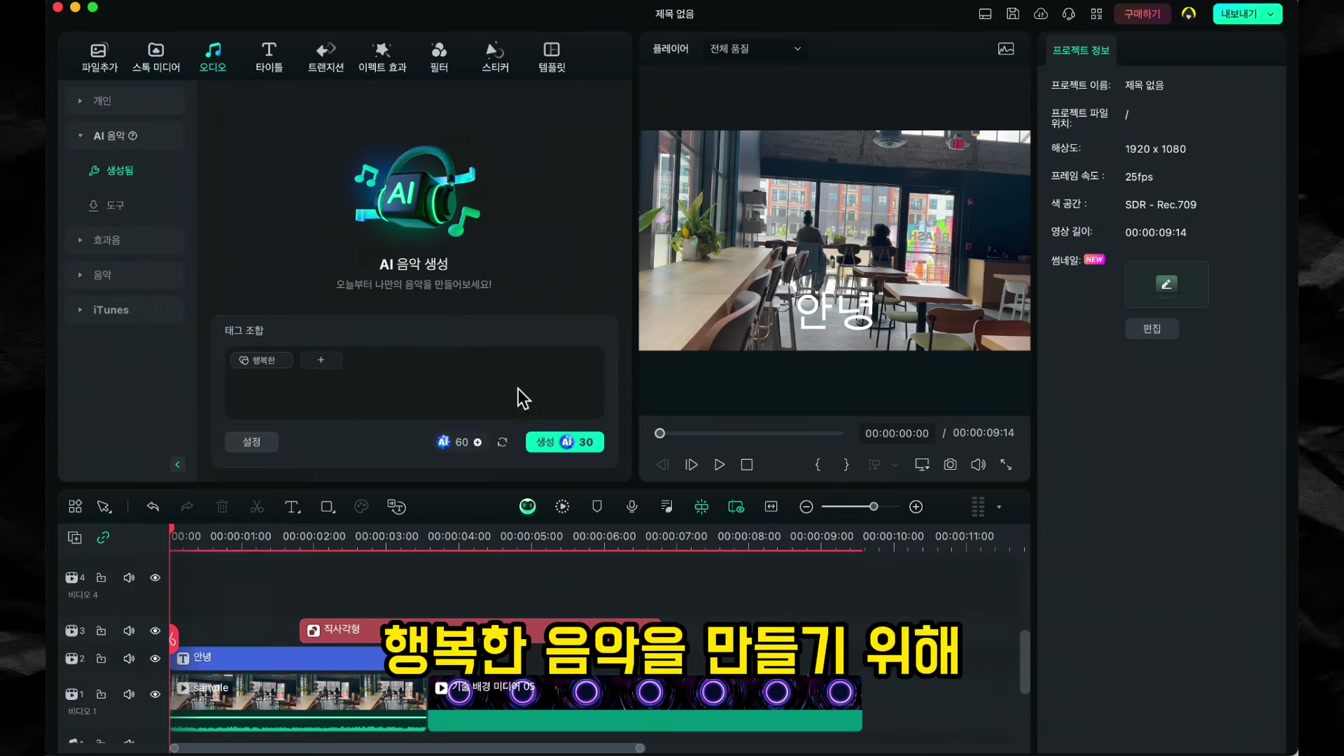Open the 파일추가 import tab

[x=99, y=57]
